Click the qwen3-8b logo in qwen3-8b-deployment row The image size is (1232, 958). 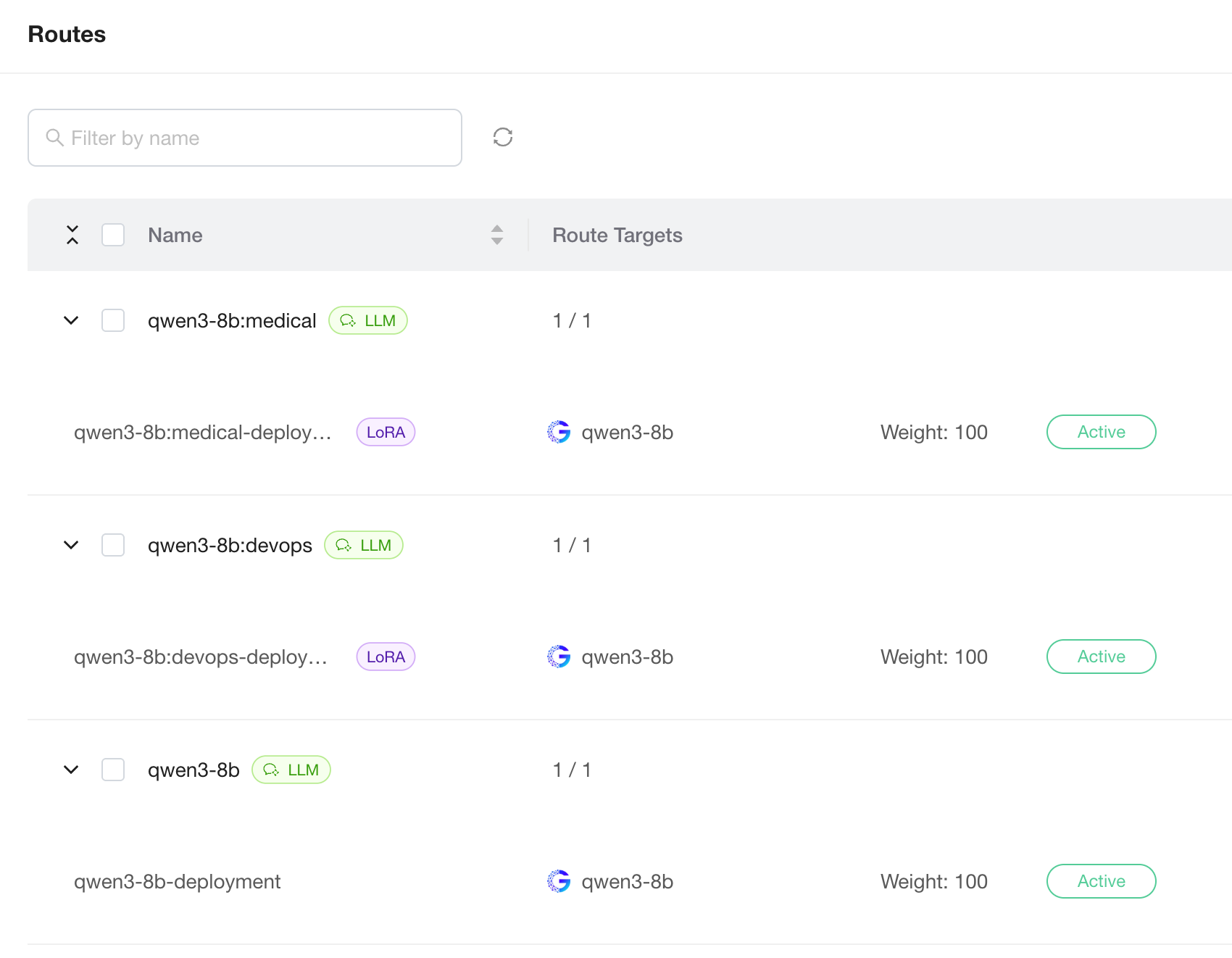(559, 881)
